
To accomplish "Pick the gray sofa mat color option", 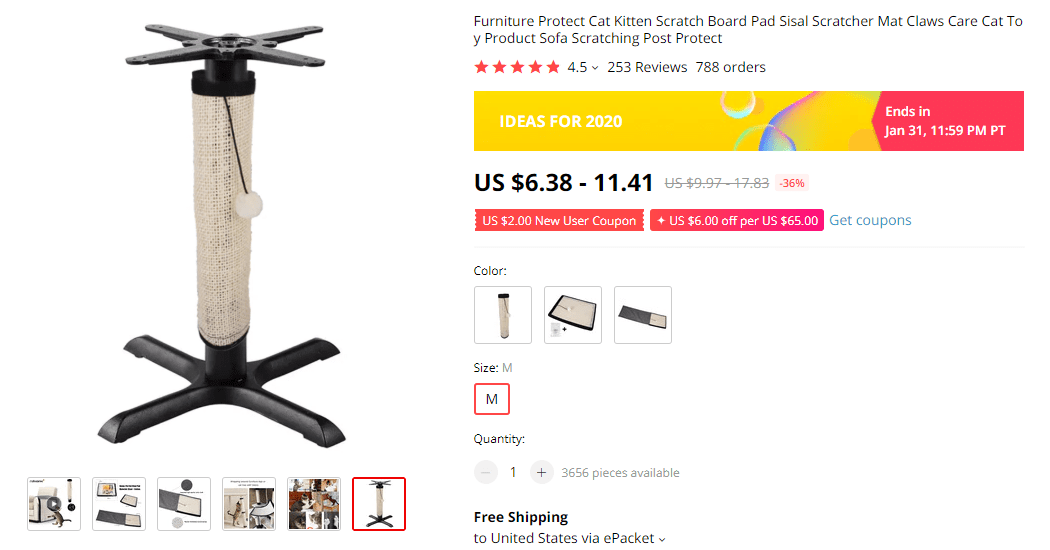I will [x=643, y=315].
